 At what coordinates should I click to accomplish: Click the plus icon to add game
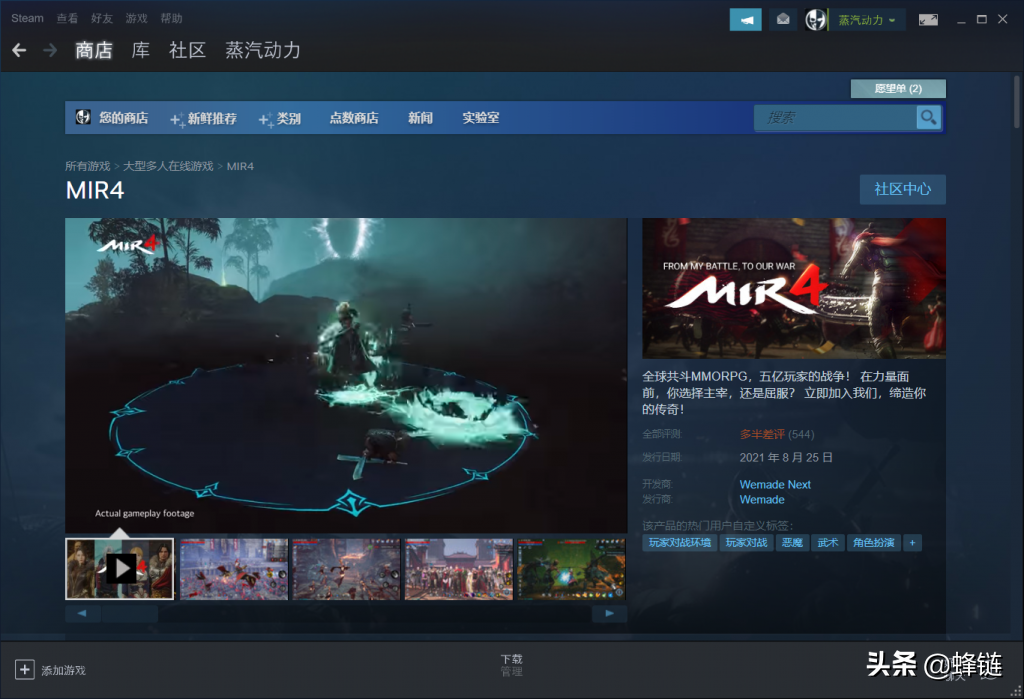[x=25, y=669]
